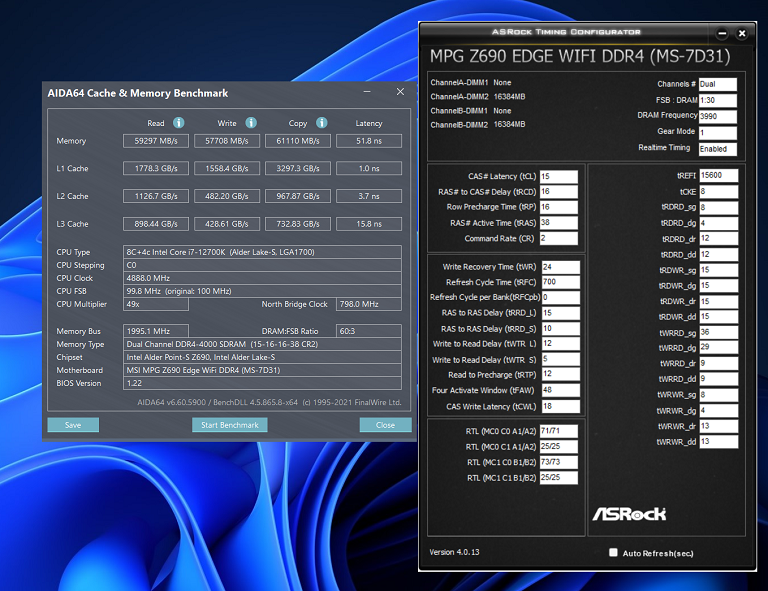Click the Memory Read result box
The image size is (768, 591).
pos(156,141)
